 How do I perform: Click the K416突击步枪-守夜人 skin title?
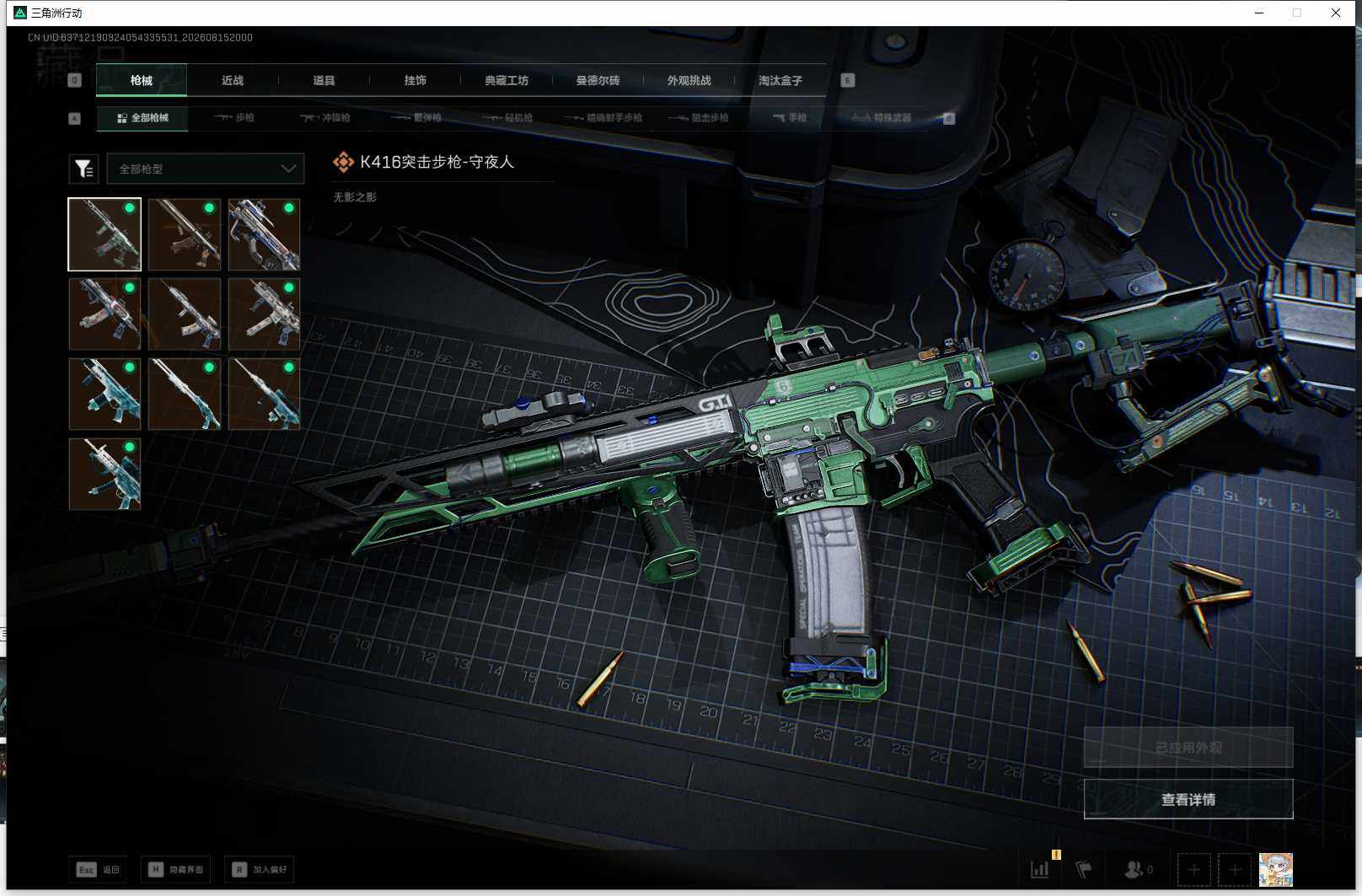[x=437, y=162]
